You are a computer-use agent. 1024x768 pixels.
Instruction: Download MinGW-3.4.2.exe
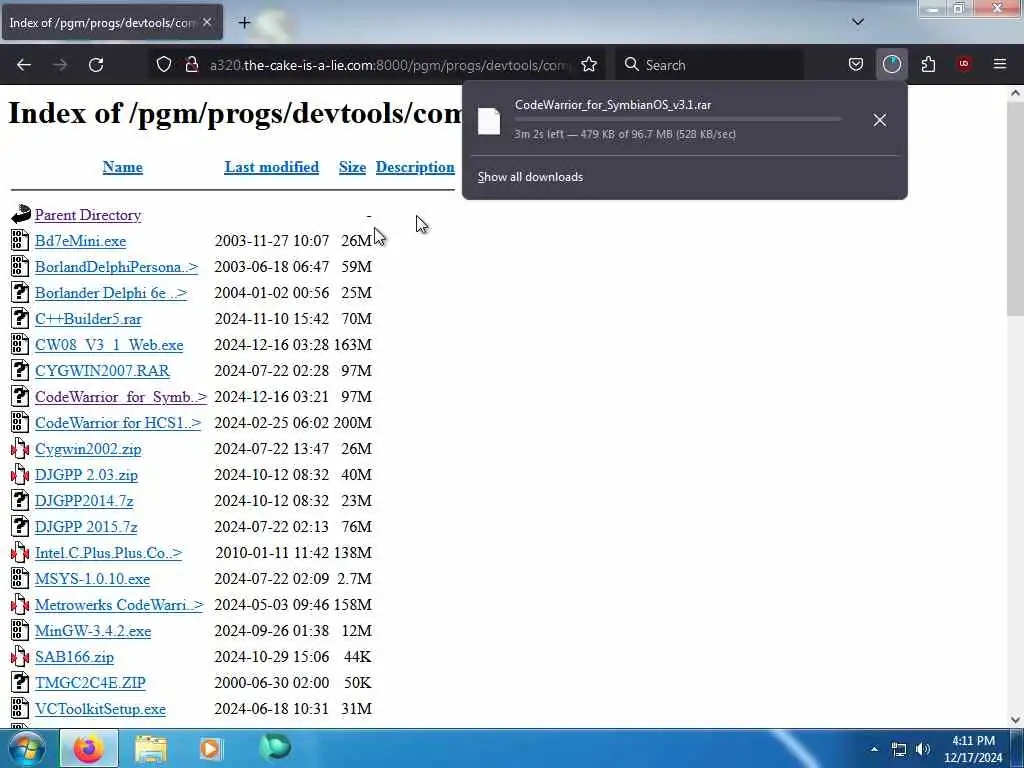click(93, 631)
